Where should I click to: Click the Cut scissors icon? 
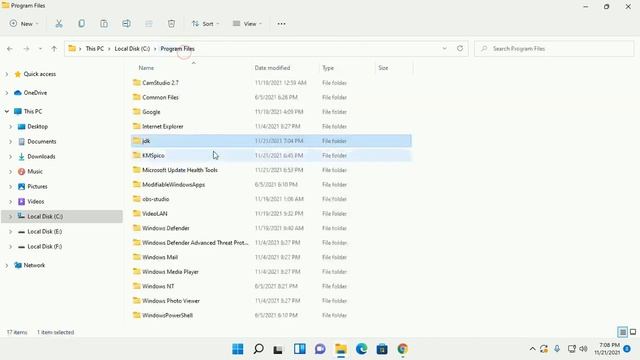pyautogui.click(x=59, y=24)
